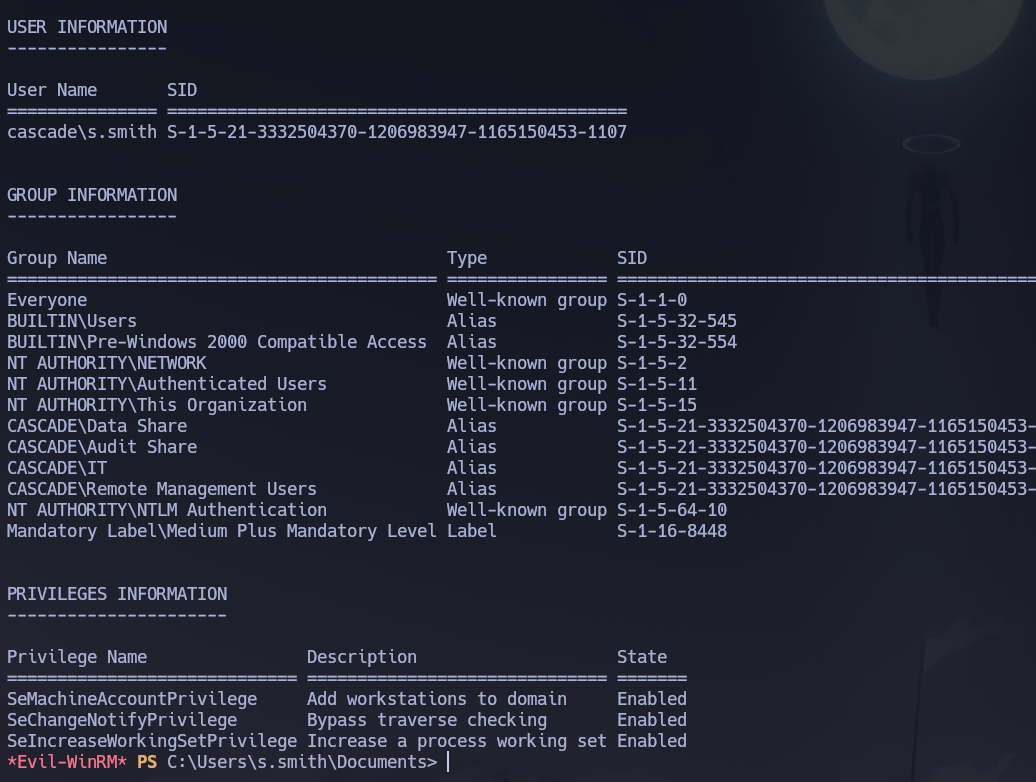Select the NT AUTHORITY\NETWORK group
The width and height of the screenshot is (1036, 782).
pos(106,362)
